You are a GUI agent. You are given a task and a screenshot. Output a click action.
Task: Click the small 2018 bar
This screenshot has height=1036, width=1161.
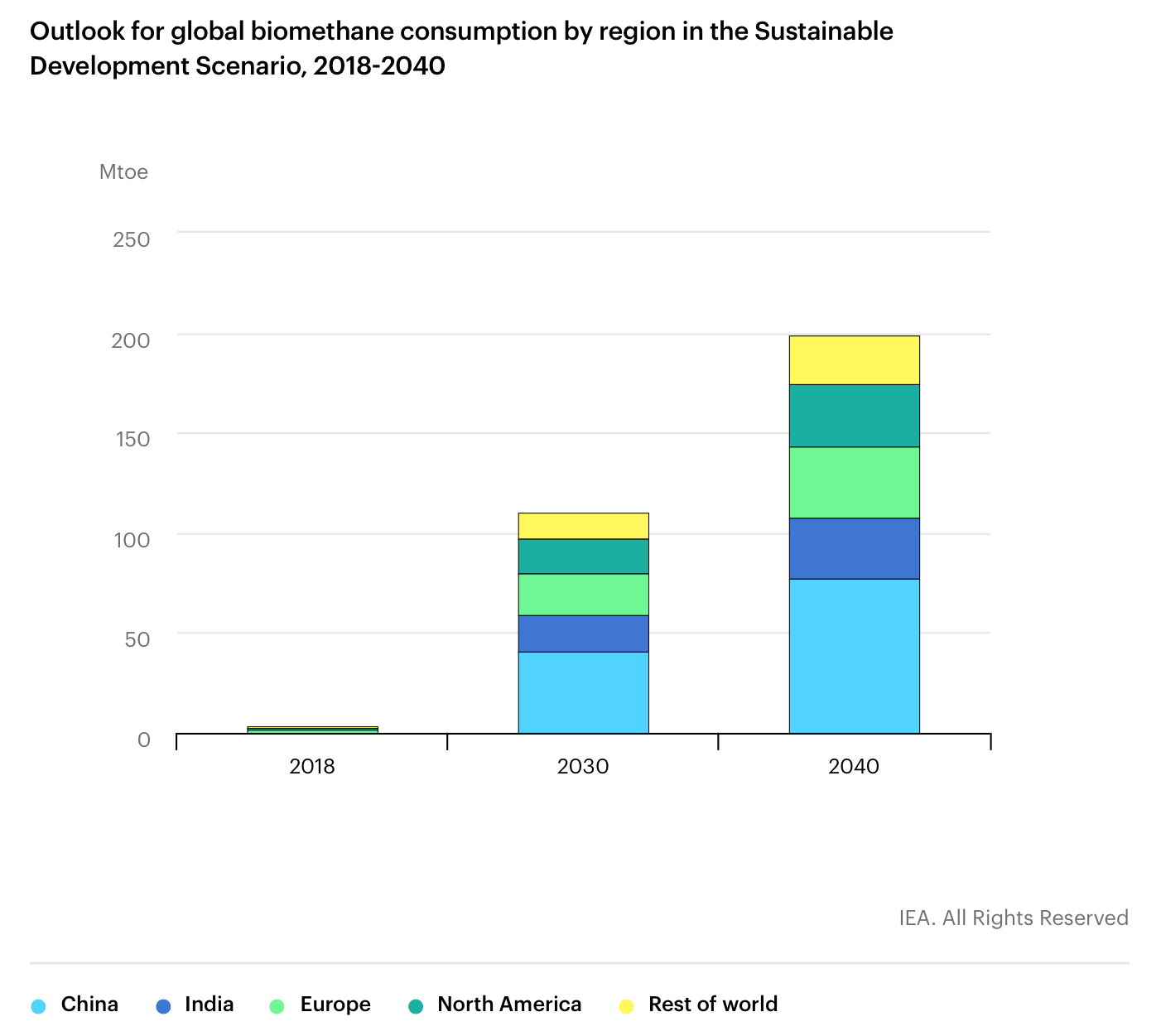(x=312, y=730)
